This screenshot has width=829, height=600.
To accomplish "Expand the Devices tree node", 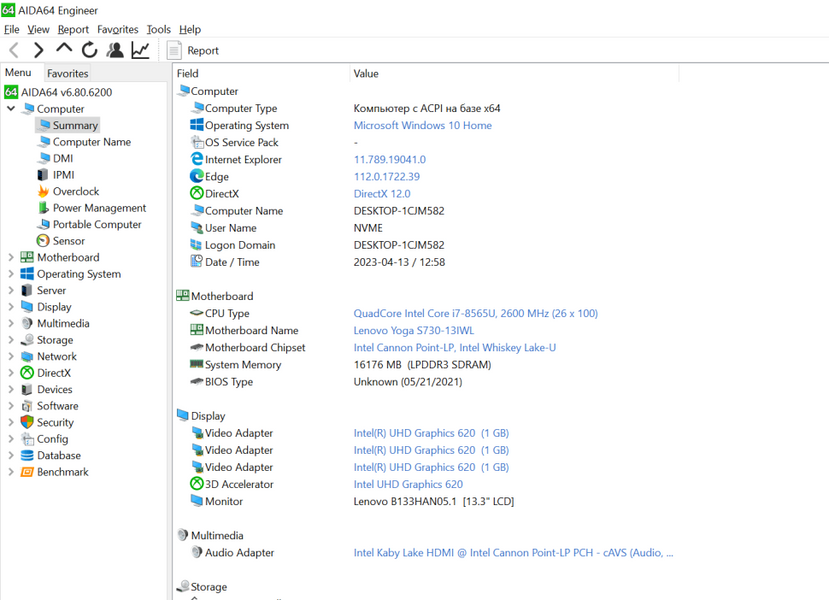I will [x=11, y=389].
